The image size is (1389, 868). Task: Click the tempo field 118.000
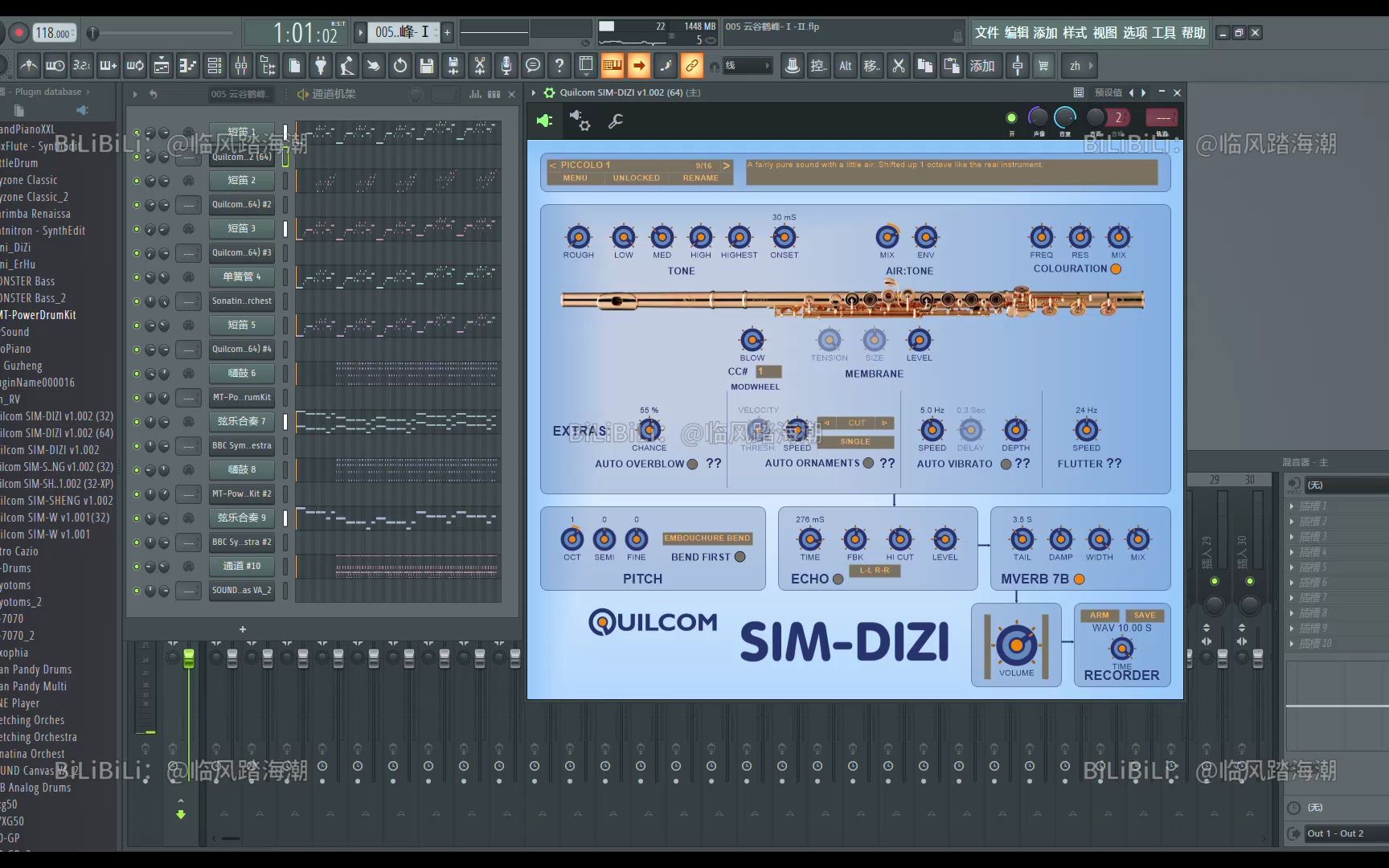coord(53,33)
